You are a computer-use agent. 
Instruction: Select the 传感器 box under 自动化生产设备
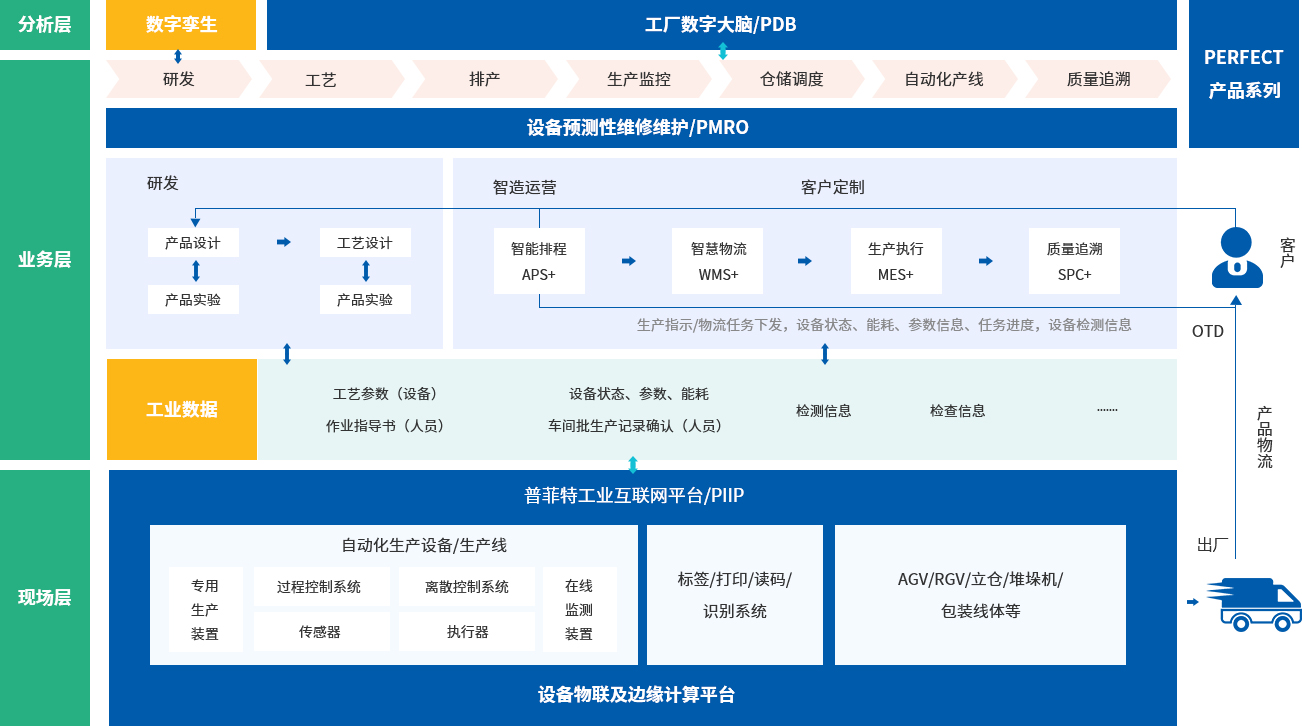tap(321, 631)
